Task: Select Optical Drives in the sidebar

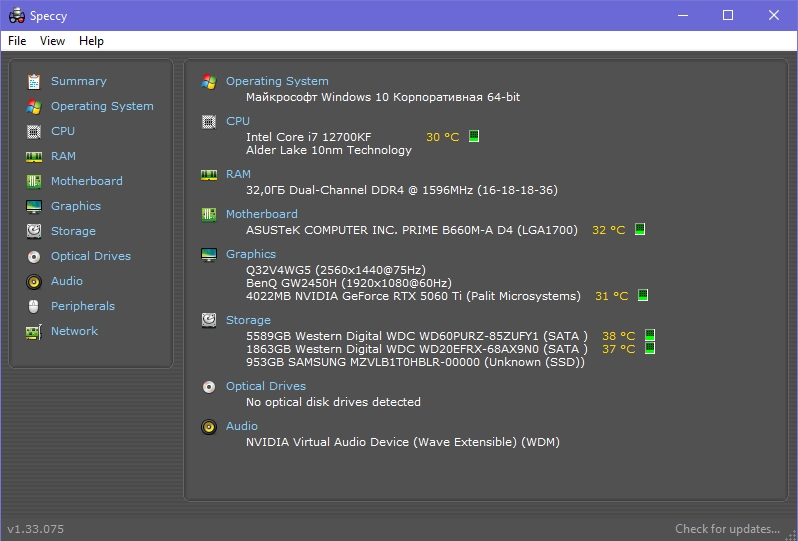Action: coord(90,256)
